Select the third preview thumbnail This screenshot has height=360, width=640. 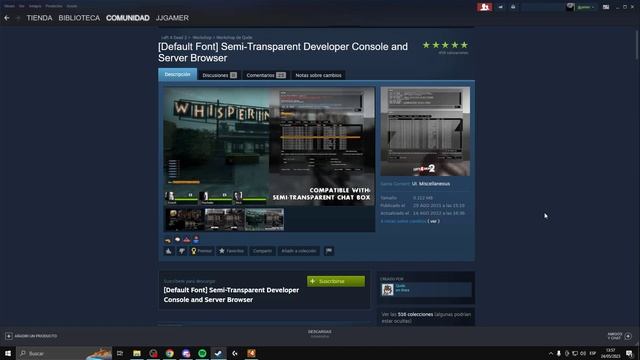(x=264, y=220)
